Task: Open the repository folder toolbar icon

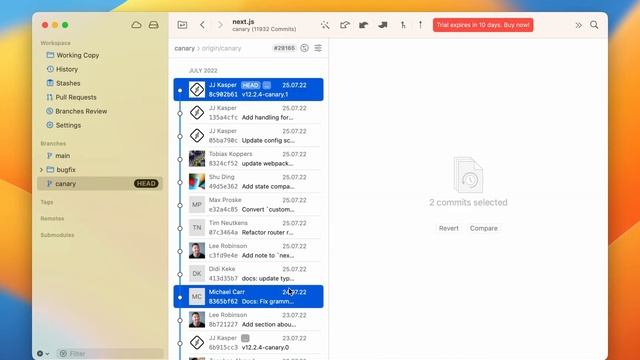Action: click(x=182, y=25)
